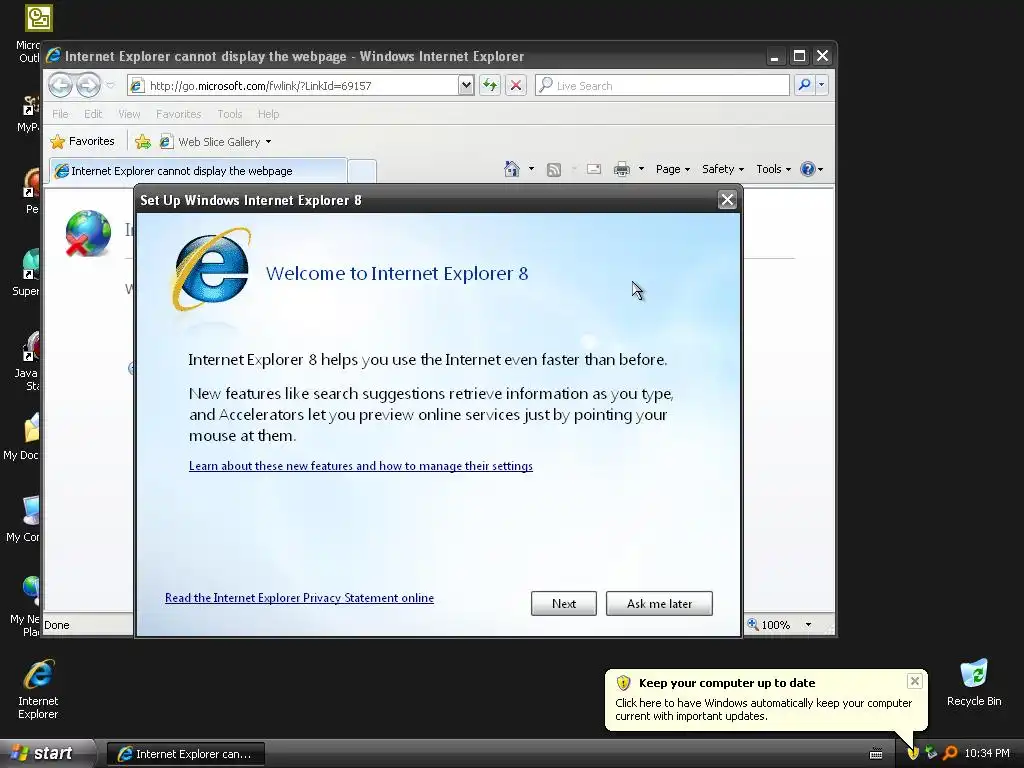Click the Back navigation arrow in Internet Explorer
1024x768 pixels.
60,85
